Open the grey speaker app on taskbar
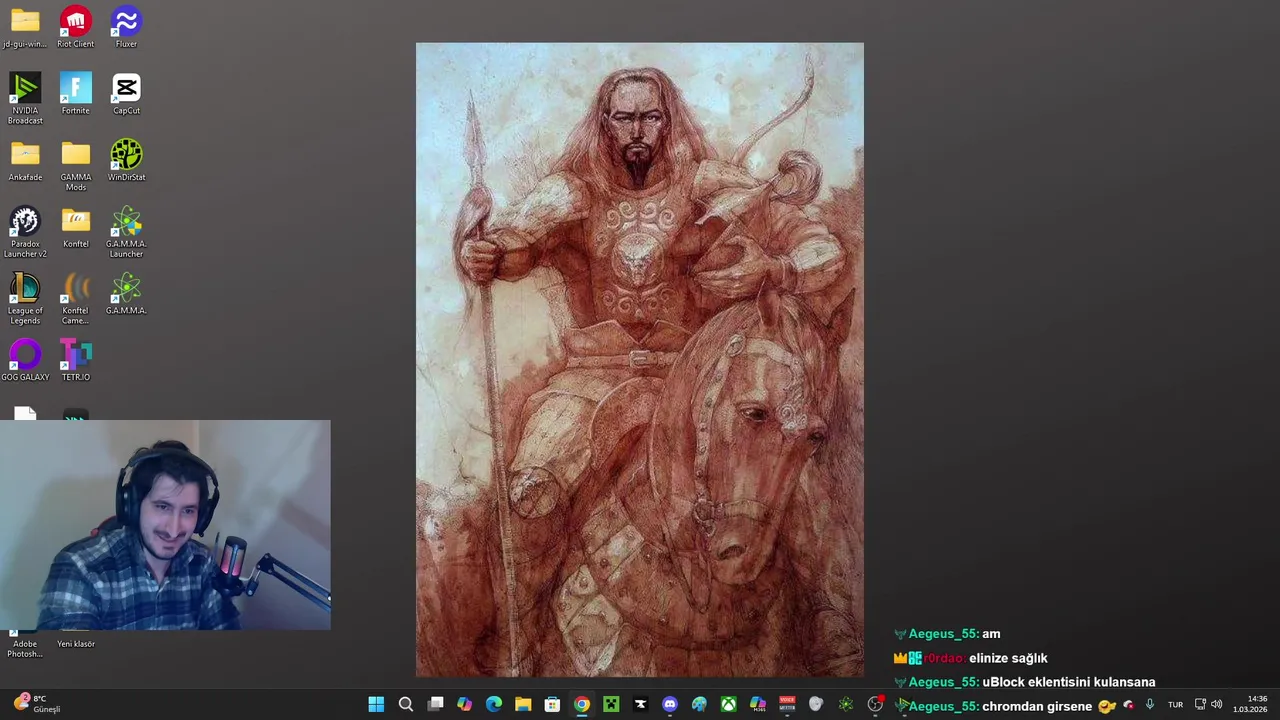 pos(816,705)
